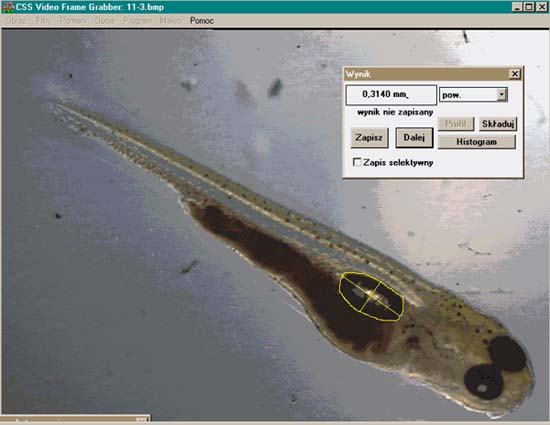550x425 pixels.
Task: Open the Histogram view
Action: coord(477,142)
